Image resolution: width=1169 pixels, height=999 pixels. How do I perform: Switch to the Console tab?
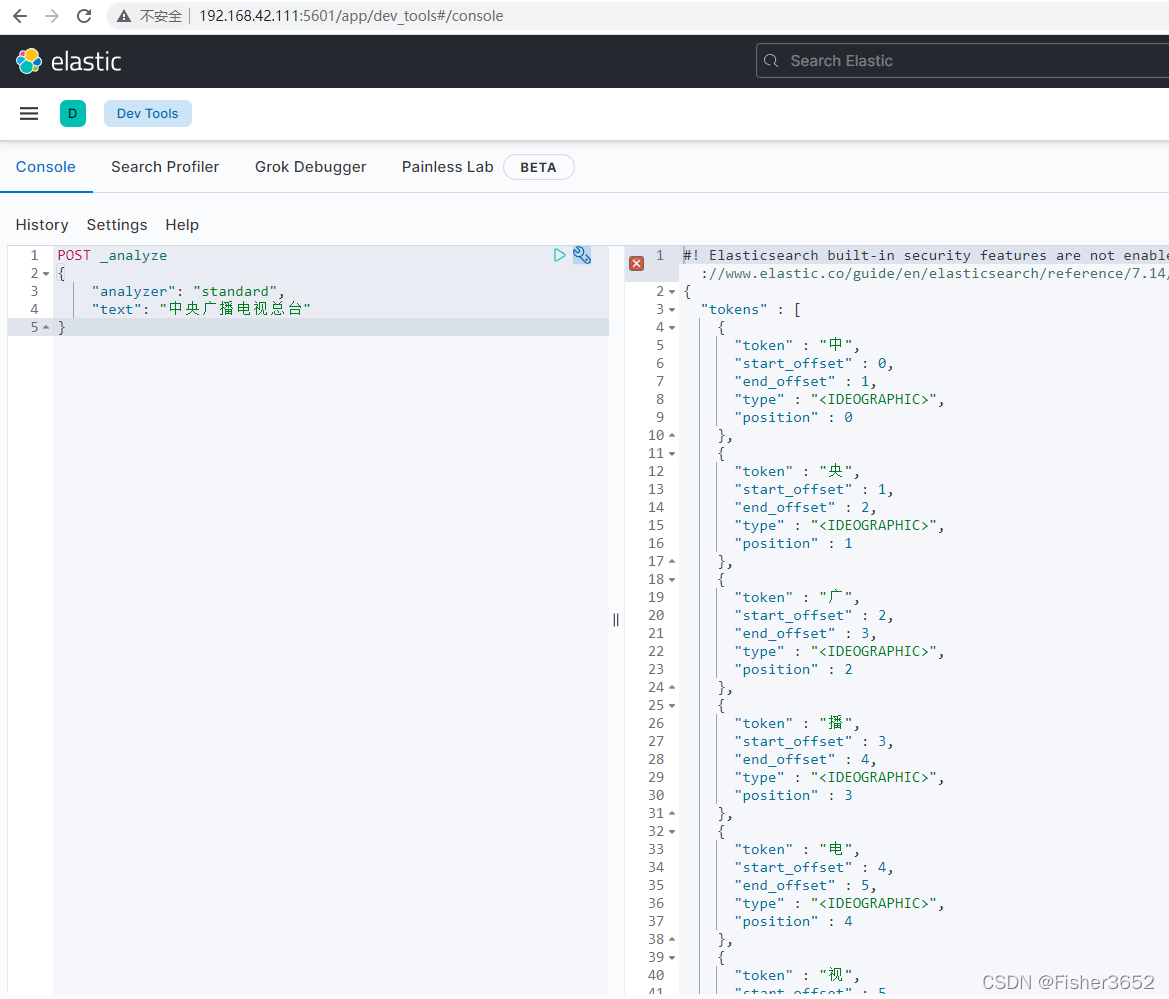coord(45,167)
